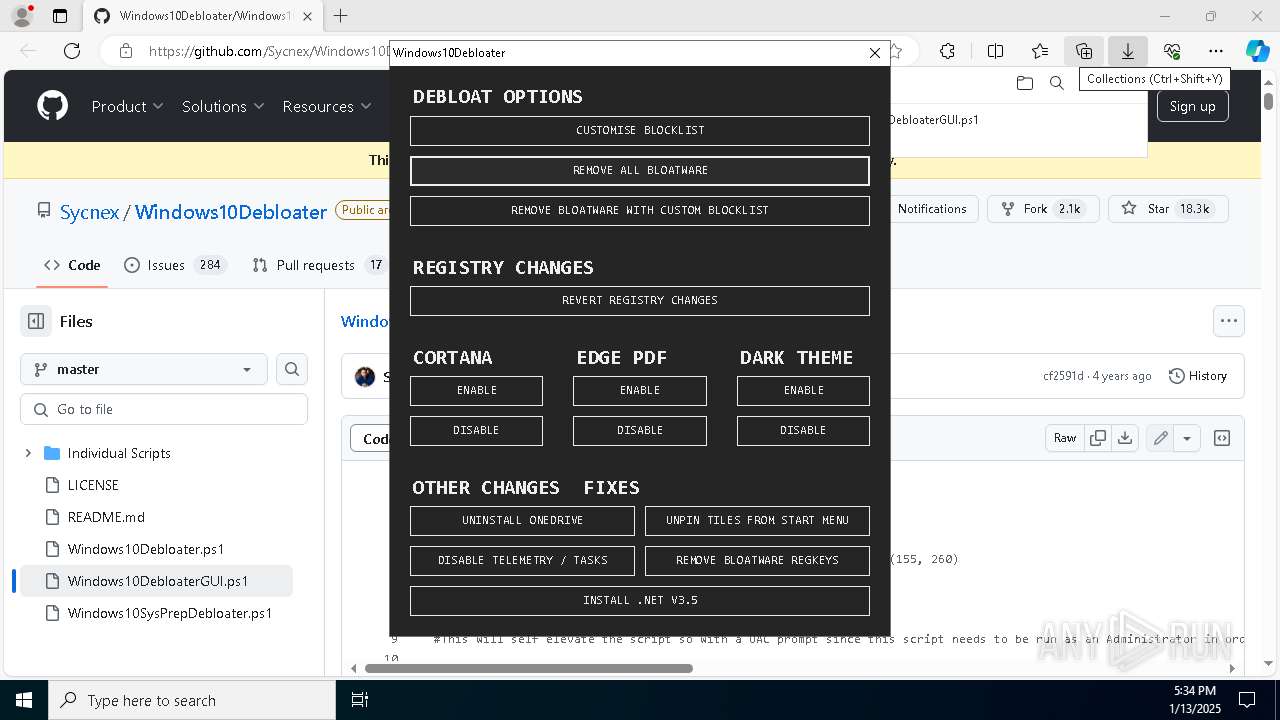View site information lock icon

tap(126, 51)
